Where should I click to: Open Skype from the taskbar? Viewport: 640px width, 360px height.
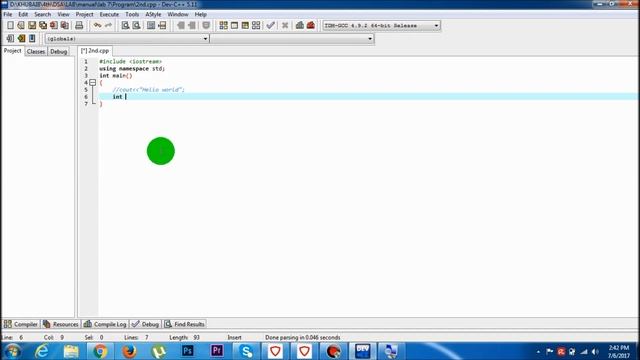coord(246,351)
